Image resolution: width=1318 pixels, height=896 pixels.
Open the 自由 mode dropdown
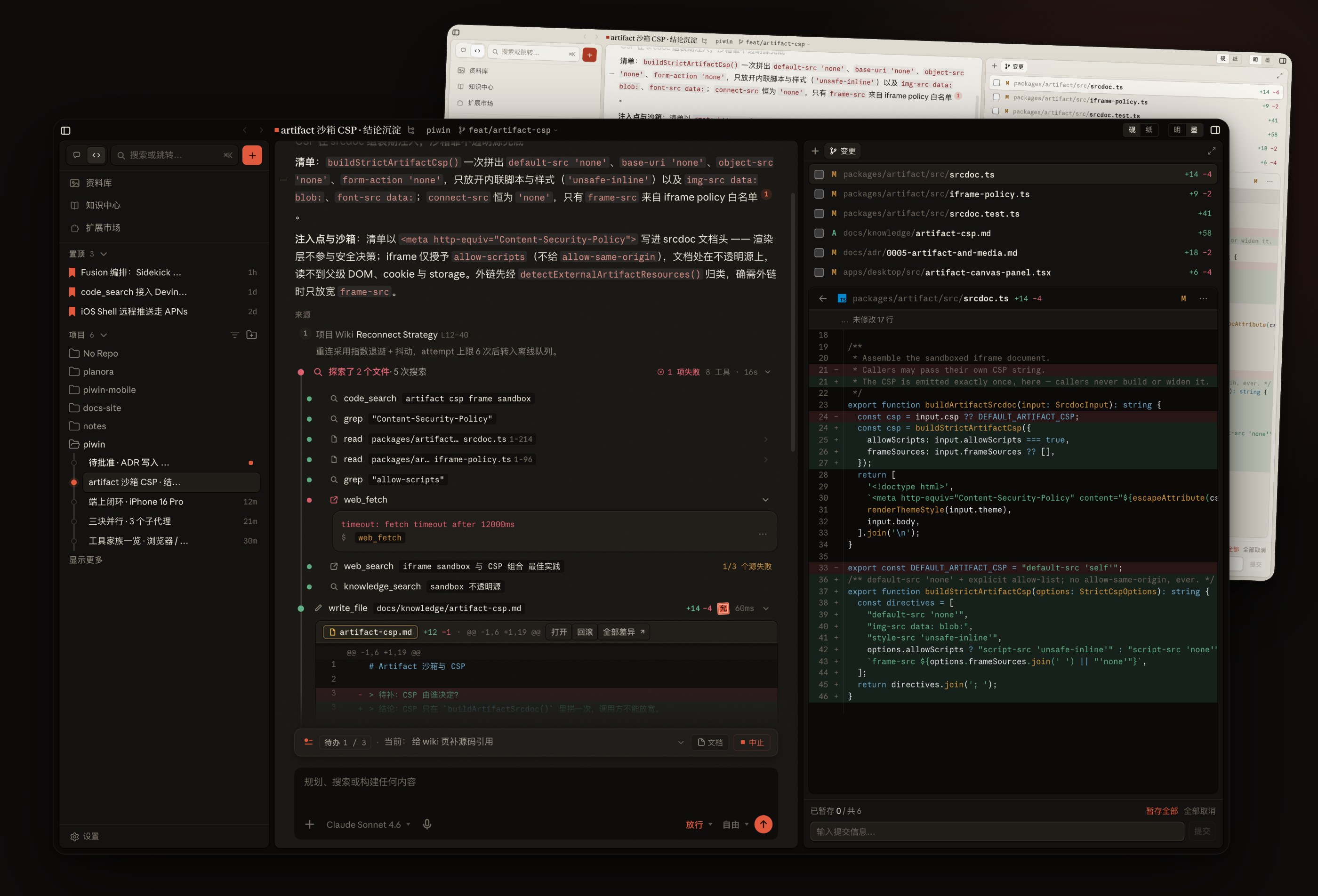click(x=736, y=824)
